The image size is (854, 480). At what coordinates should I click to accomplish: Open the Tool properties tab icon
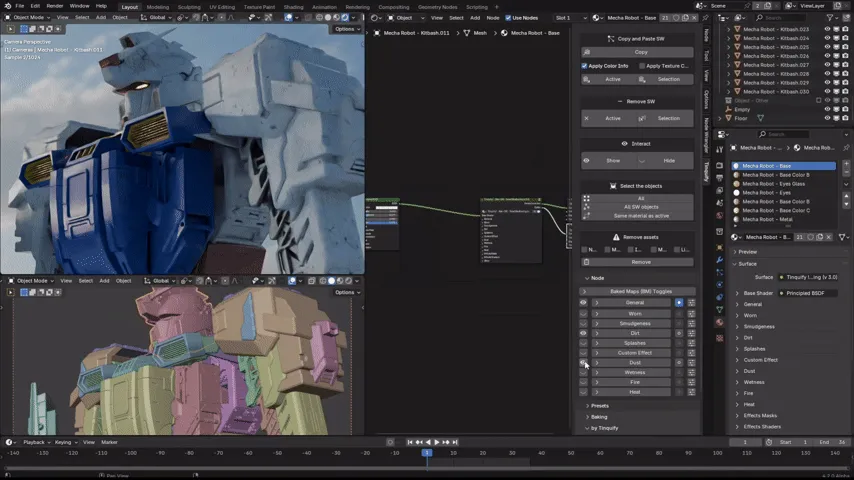(719, 149)
